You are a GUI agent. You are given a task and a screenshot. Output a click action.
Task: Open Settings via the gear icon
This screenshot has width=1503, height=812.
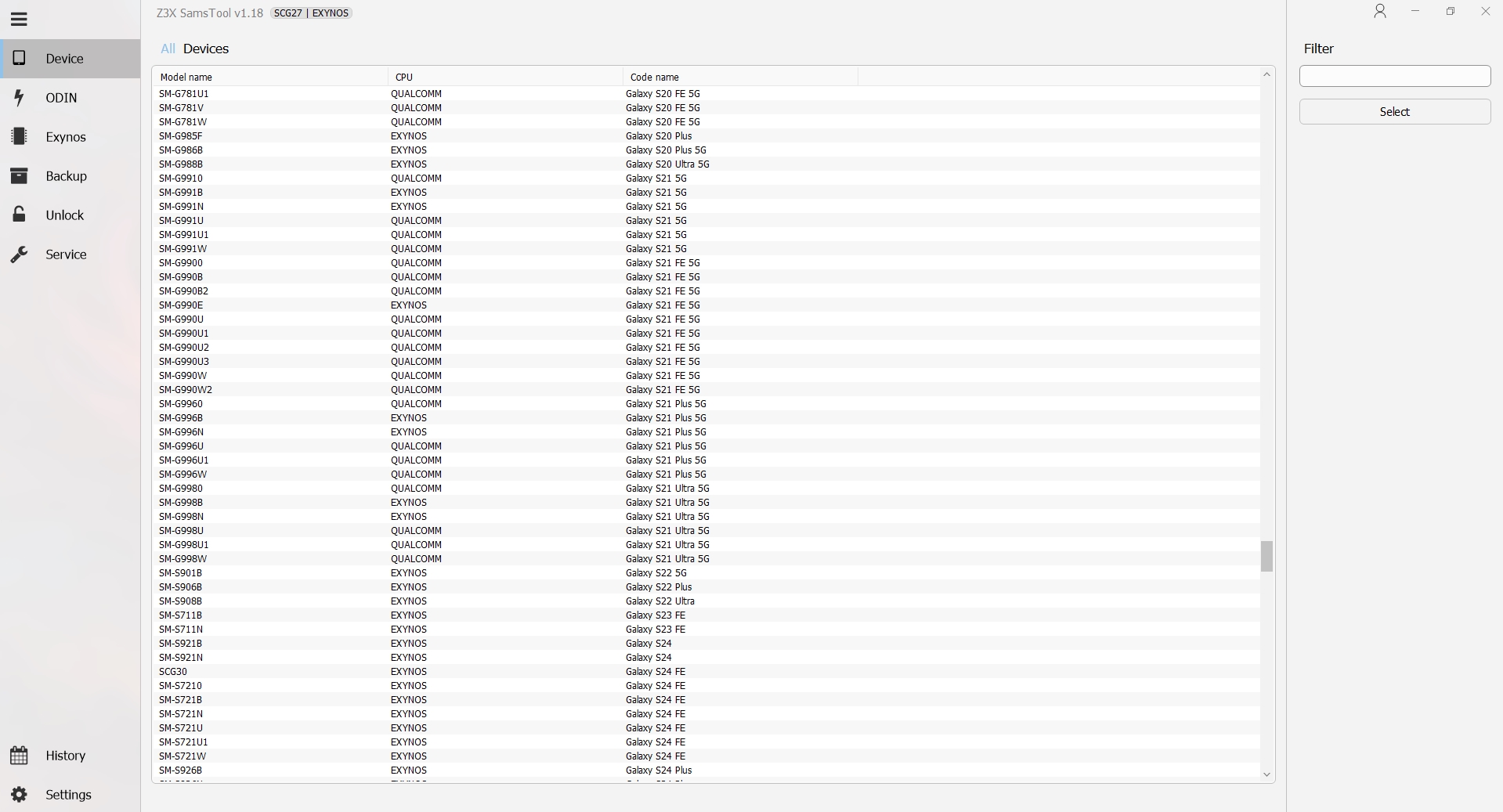pyautogui.click(x=19, y=795)
